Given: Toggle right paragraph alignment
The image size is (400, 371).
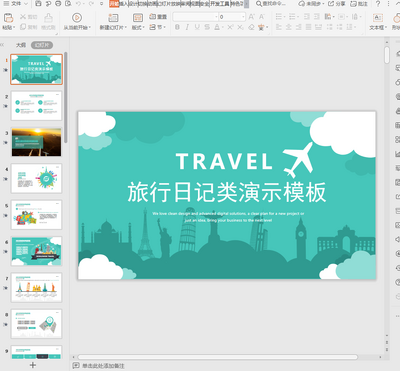Looking at the screenshot, I should [299, 27].
